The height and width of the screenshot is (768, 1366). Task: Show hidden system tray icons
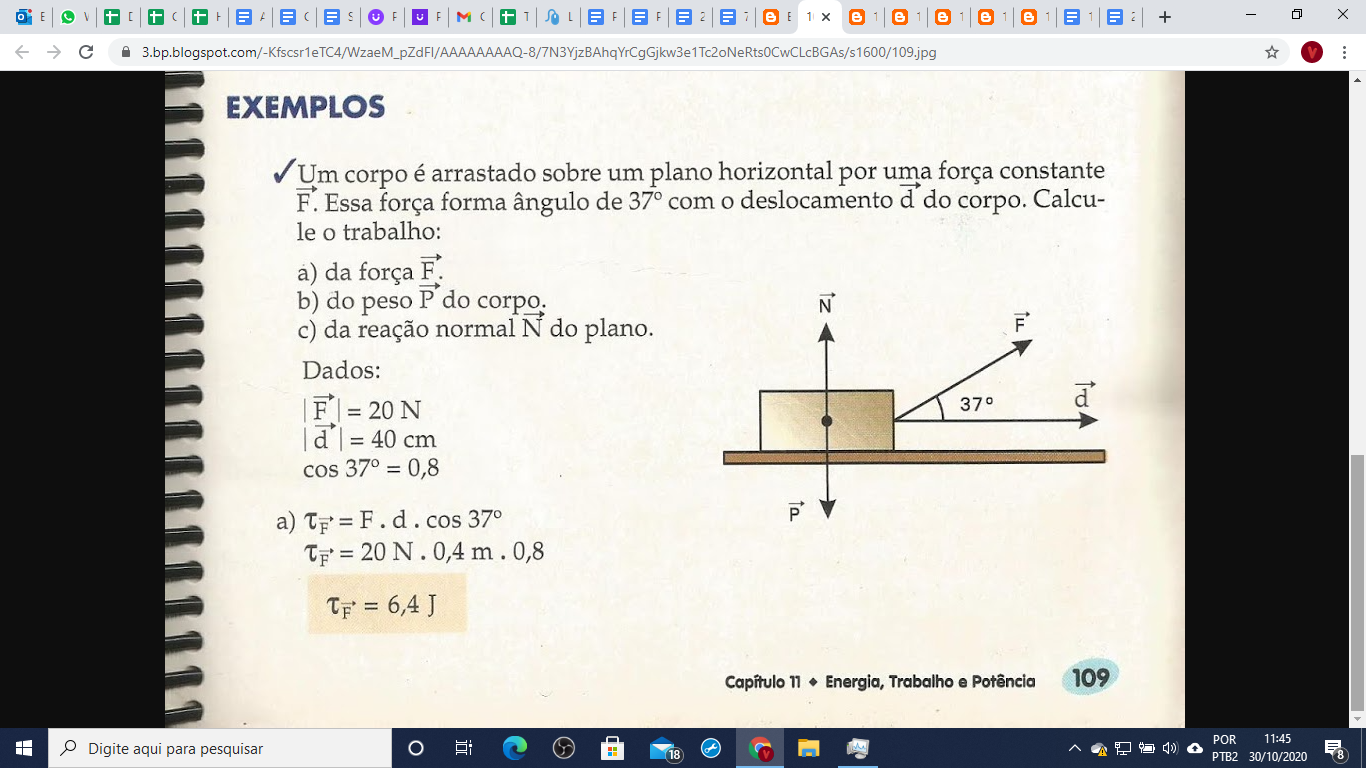[1075, 748]
